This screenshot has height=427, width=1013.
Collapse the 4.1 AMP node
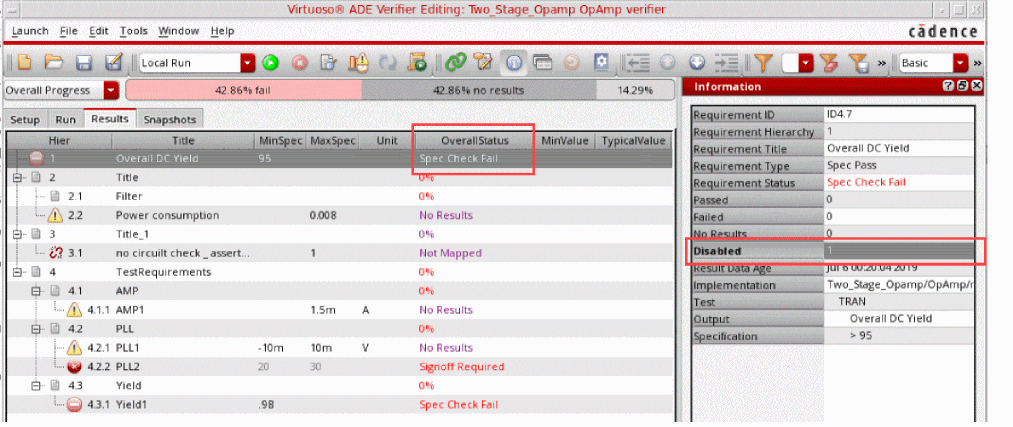pos(37,291)
